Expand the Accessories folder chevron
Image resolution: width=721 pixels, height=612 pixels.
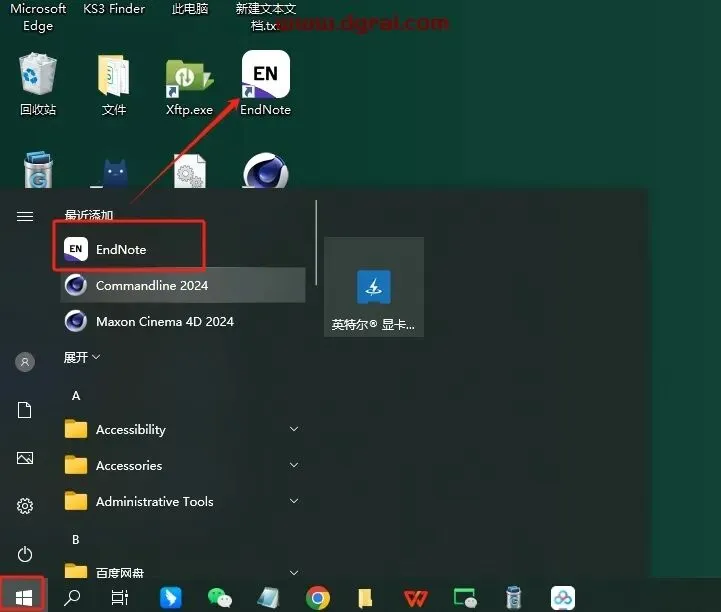[x=294, y=465]
